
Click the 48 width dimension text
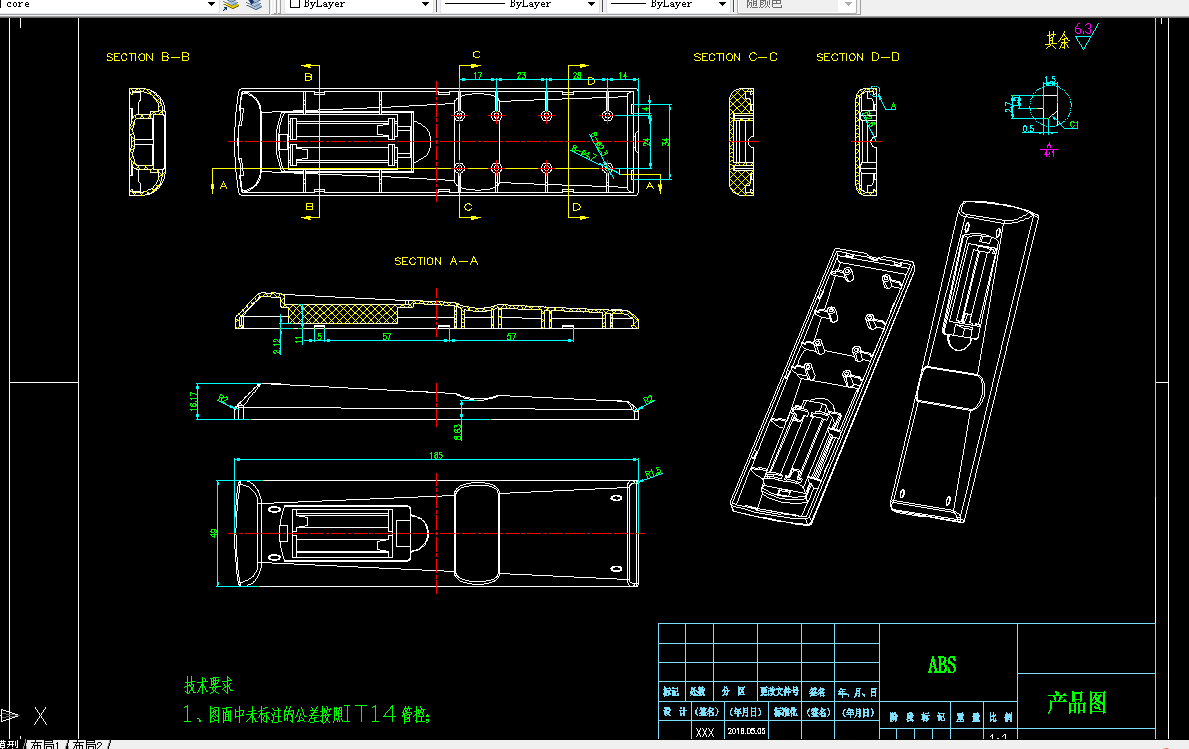tap(214, 534)
